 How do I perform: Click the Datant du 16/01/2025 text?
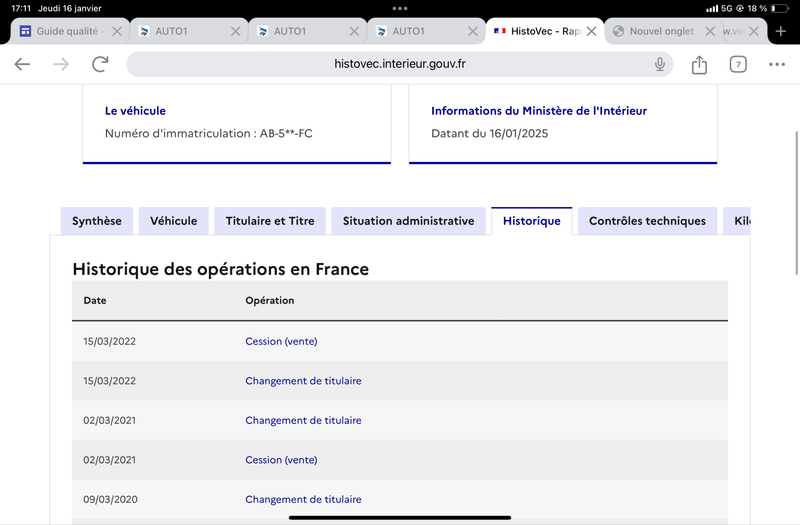tap(490, 133)
